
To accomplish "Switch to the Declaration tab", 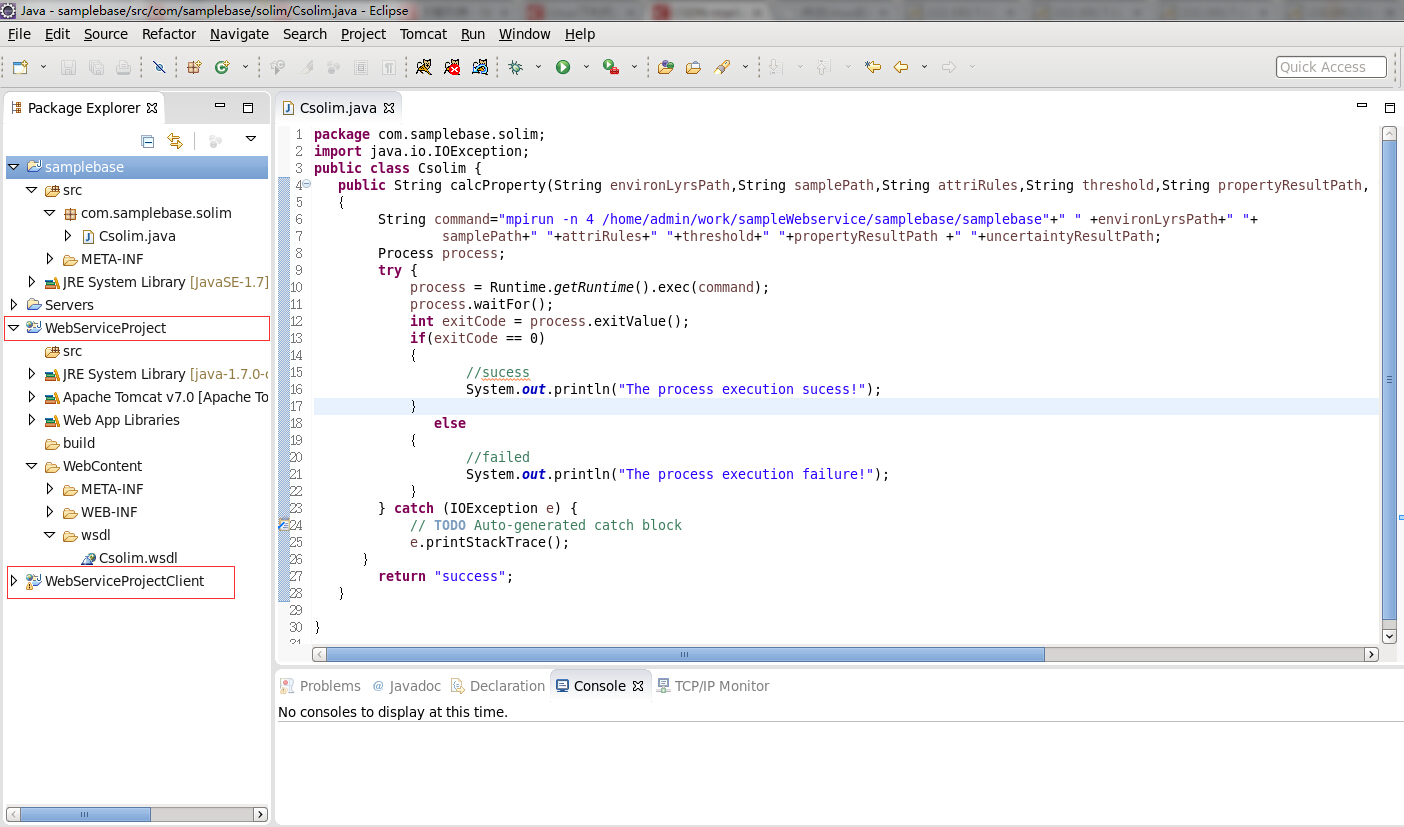I will point(498,686).
